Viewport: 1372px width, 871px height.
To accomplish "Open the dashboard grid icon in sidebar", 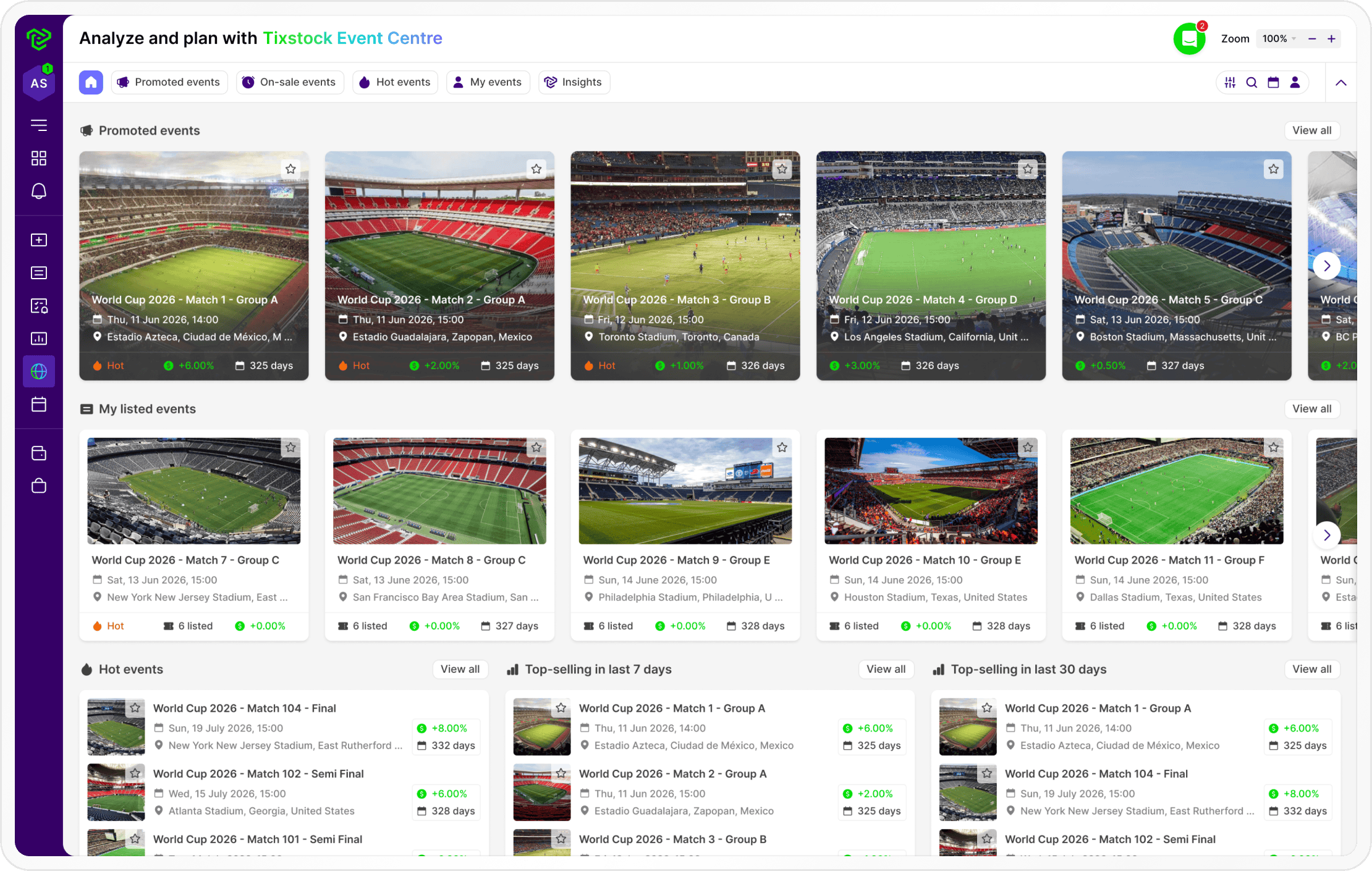I will pyautogui.click(x=39, y=158).
